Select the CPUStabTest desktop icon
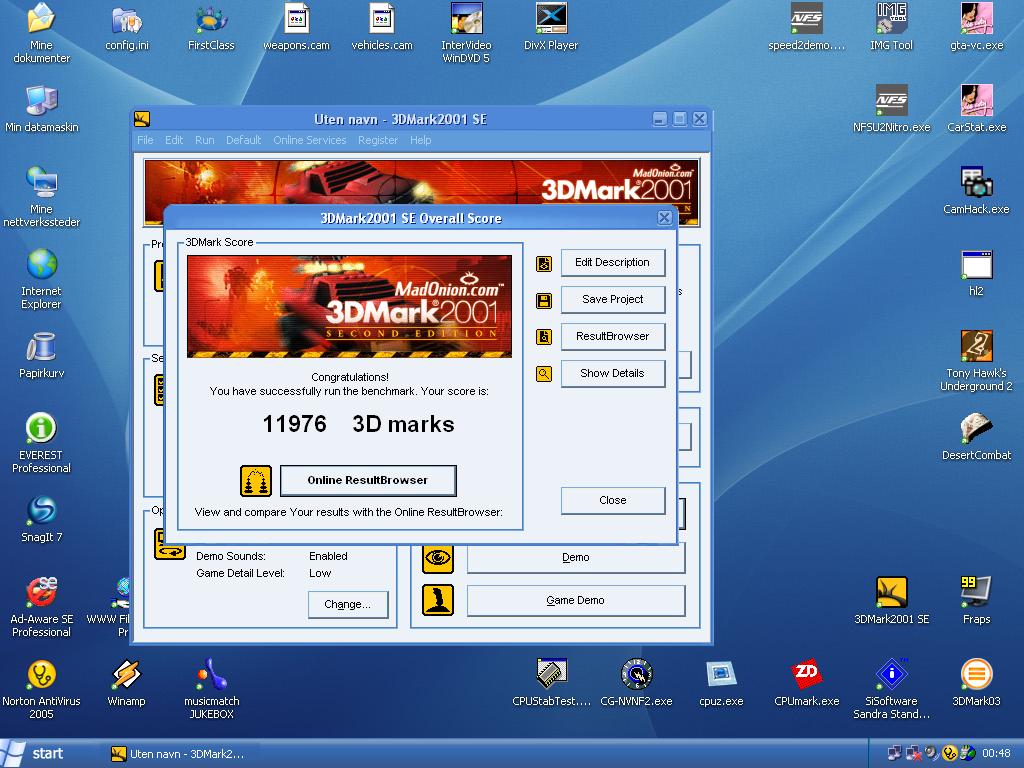 click(551, 682)
